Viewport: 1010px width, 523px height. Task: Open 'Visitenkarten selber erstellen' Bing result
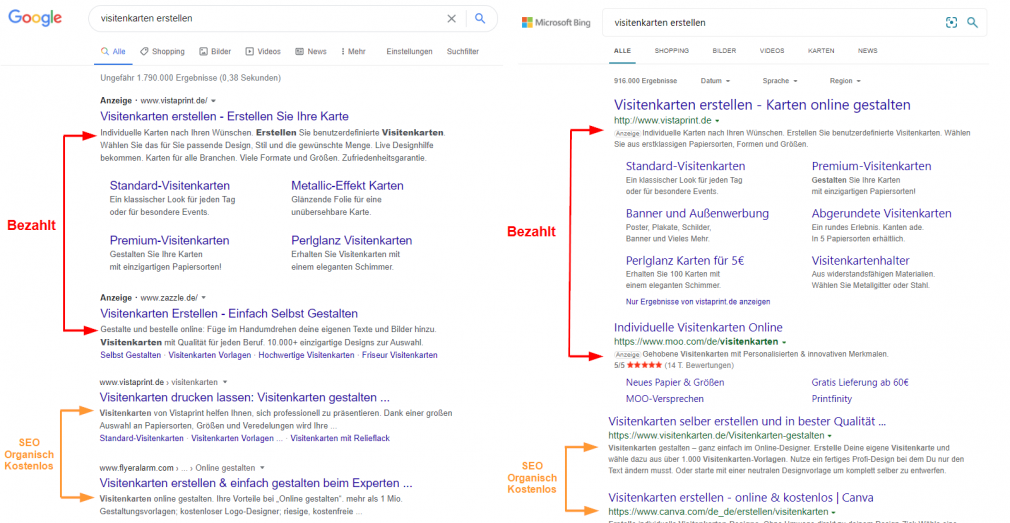tap(747, 422)
